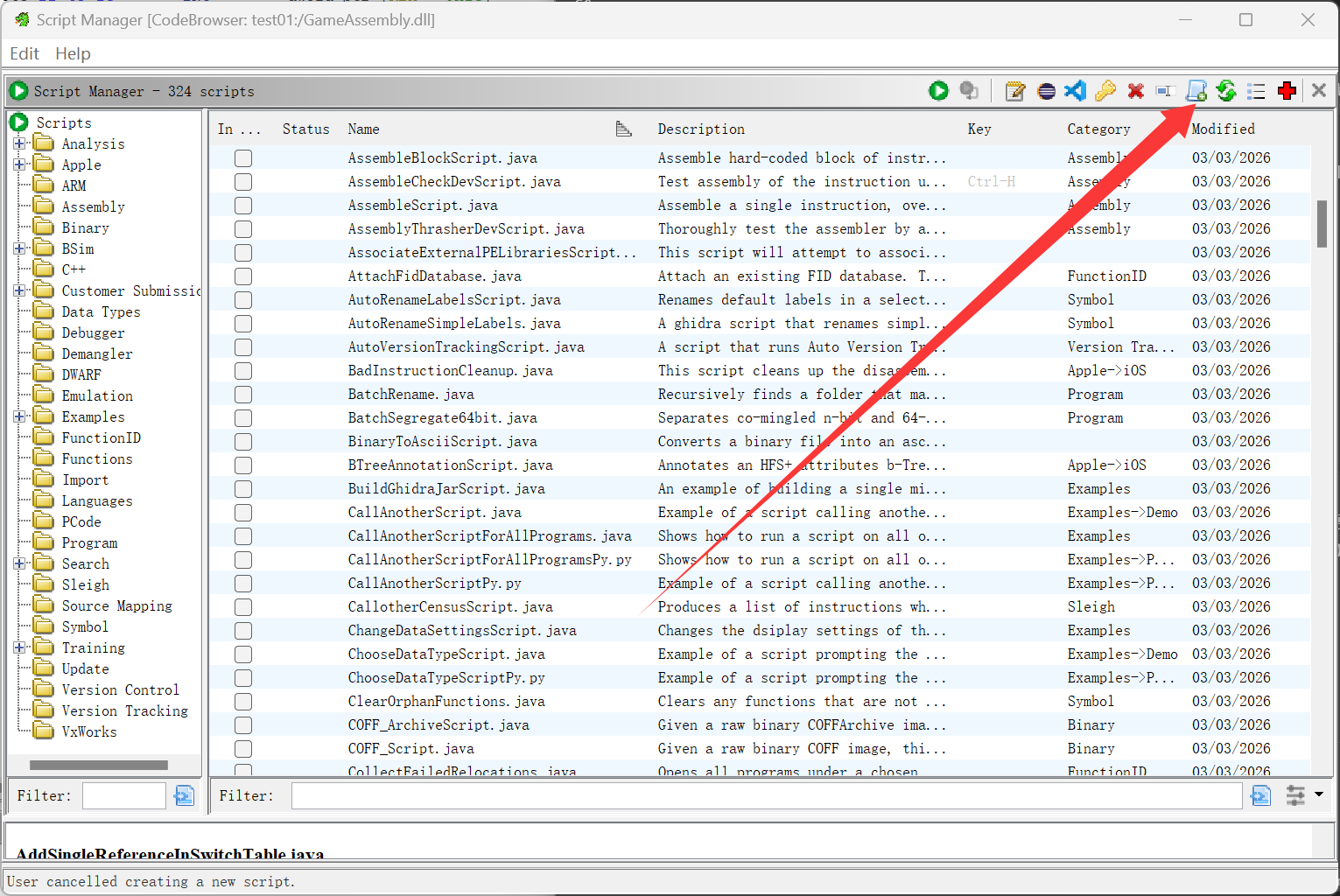
Task: Select the FunctionID tree folder
Action: (x=101, y=437)
